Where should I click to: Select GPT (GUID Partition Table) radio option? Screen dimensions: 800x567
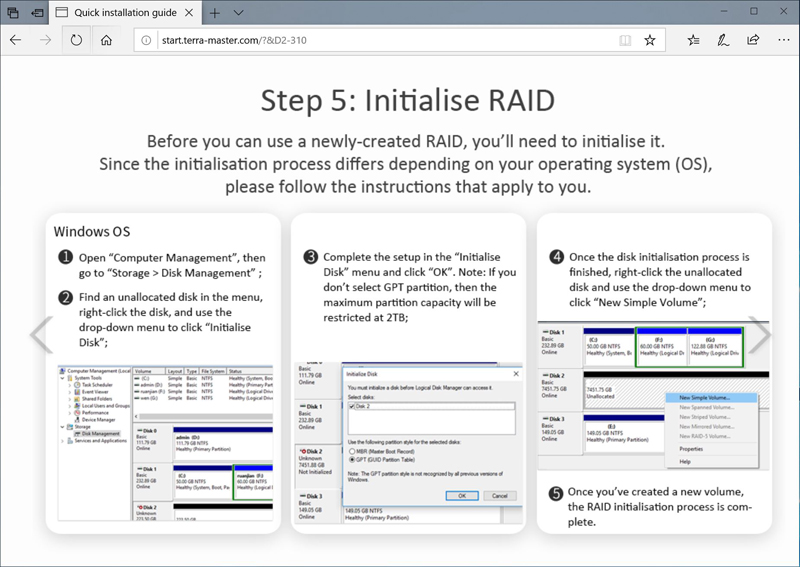(x=350, y=461)
